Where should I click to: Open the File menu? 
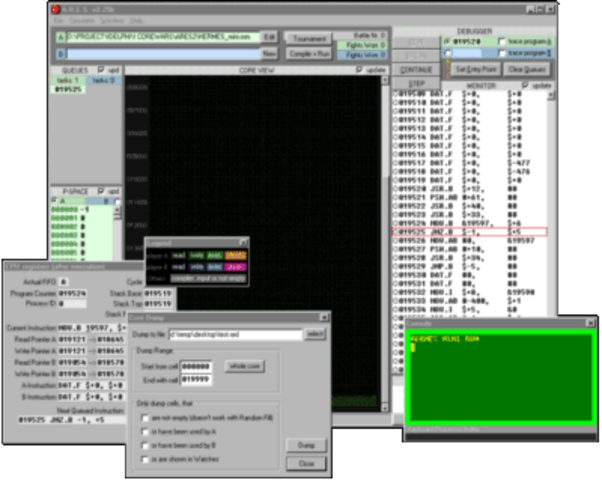tap(58, 20)
